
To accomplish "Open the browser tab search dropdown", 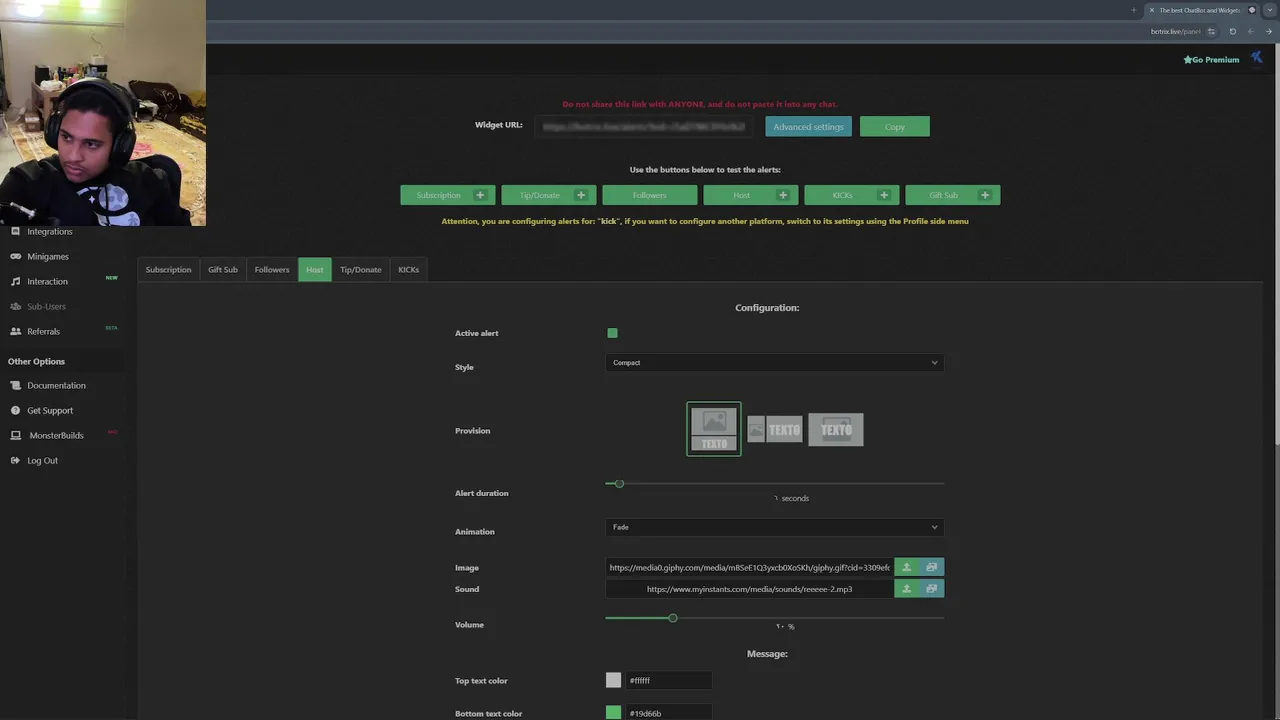I will 1270,10.
